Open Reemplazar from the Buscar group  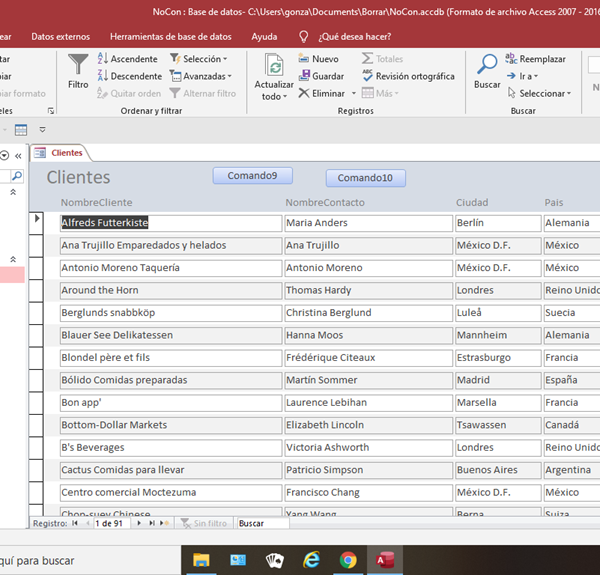536,59
